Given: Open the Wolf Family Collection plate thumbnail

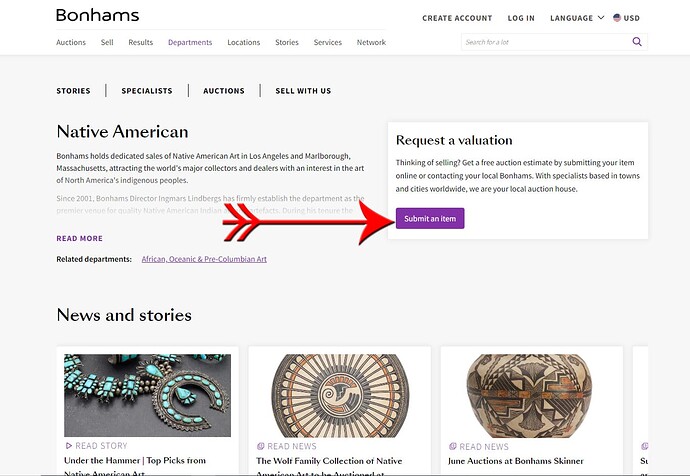Looking at the screenshot, I should coord(339,395).
